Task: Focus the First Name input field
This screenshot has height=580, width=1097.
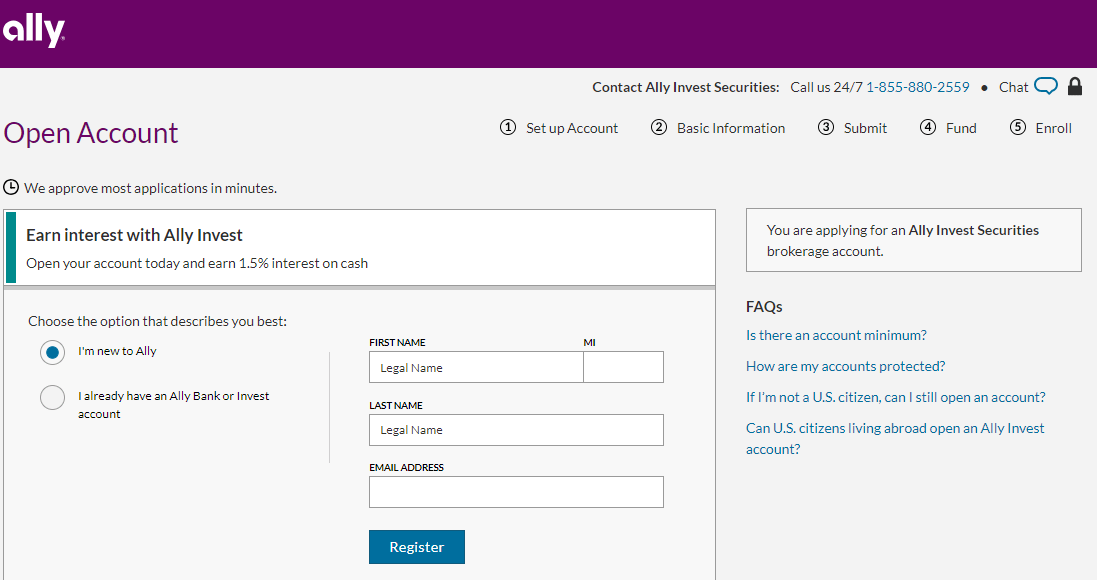Action: (476, 367)
